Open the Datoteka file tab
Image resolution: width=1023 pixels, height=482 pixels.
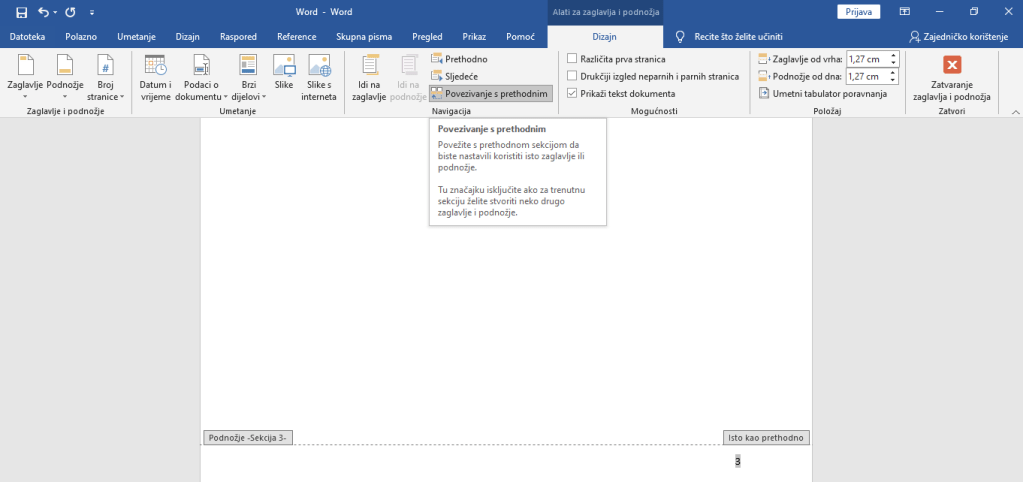pos(27,36)
